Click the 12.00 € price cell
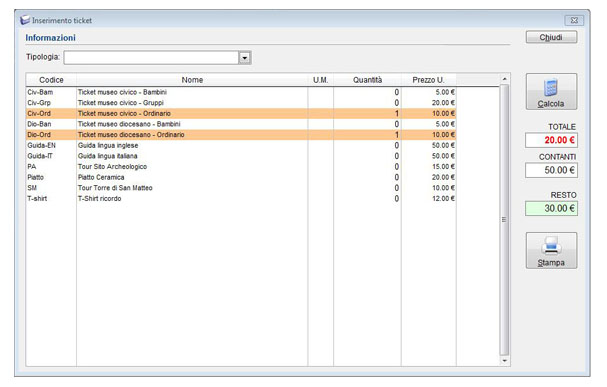 pyautogui.click(x=429, y=199)
